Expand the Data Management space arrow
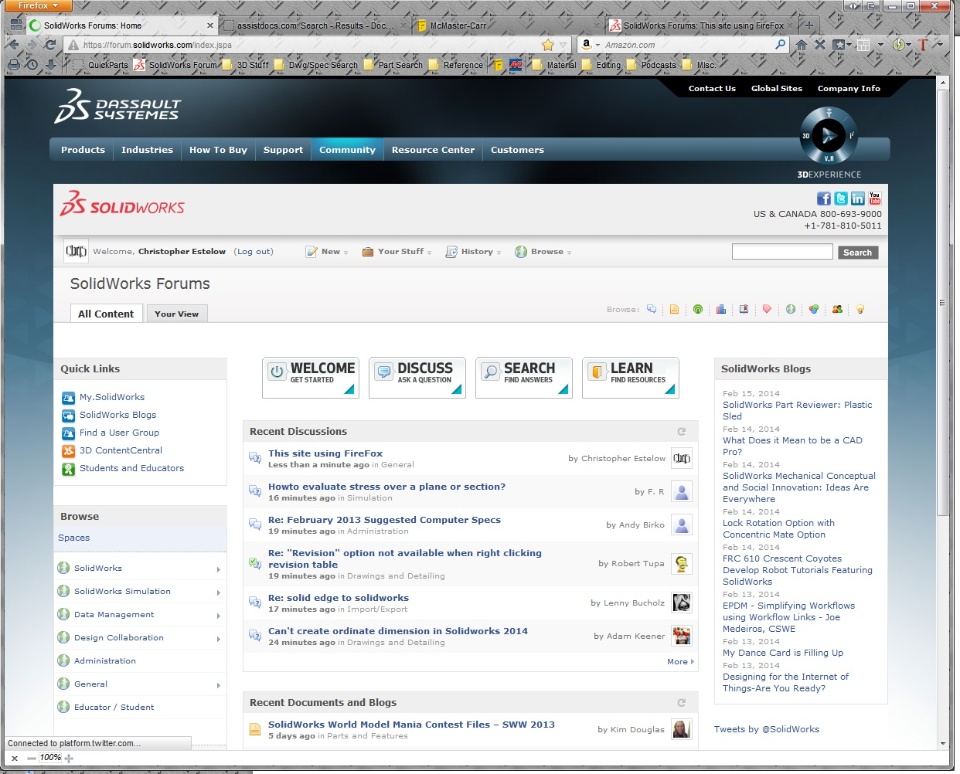Image resolution: width=960 pixels, height=774 pixels. pos(218,615)
